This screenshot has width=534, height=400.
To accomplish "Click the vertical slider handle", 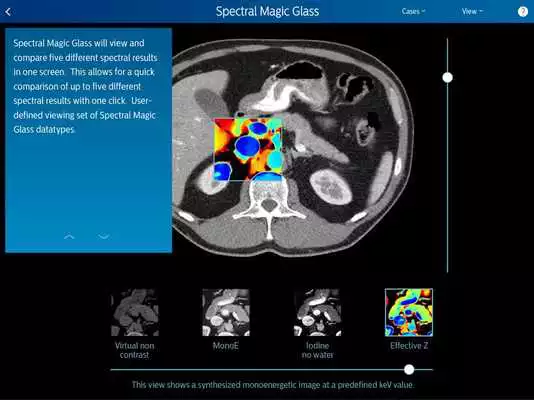I will coord(447,78).
